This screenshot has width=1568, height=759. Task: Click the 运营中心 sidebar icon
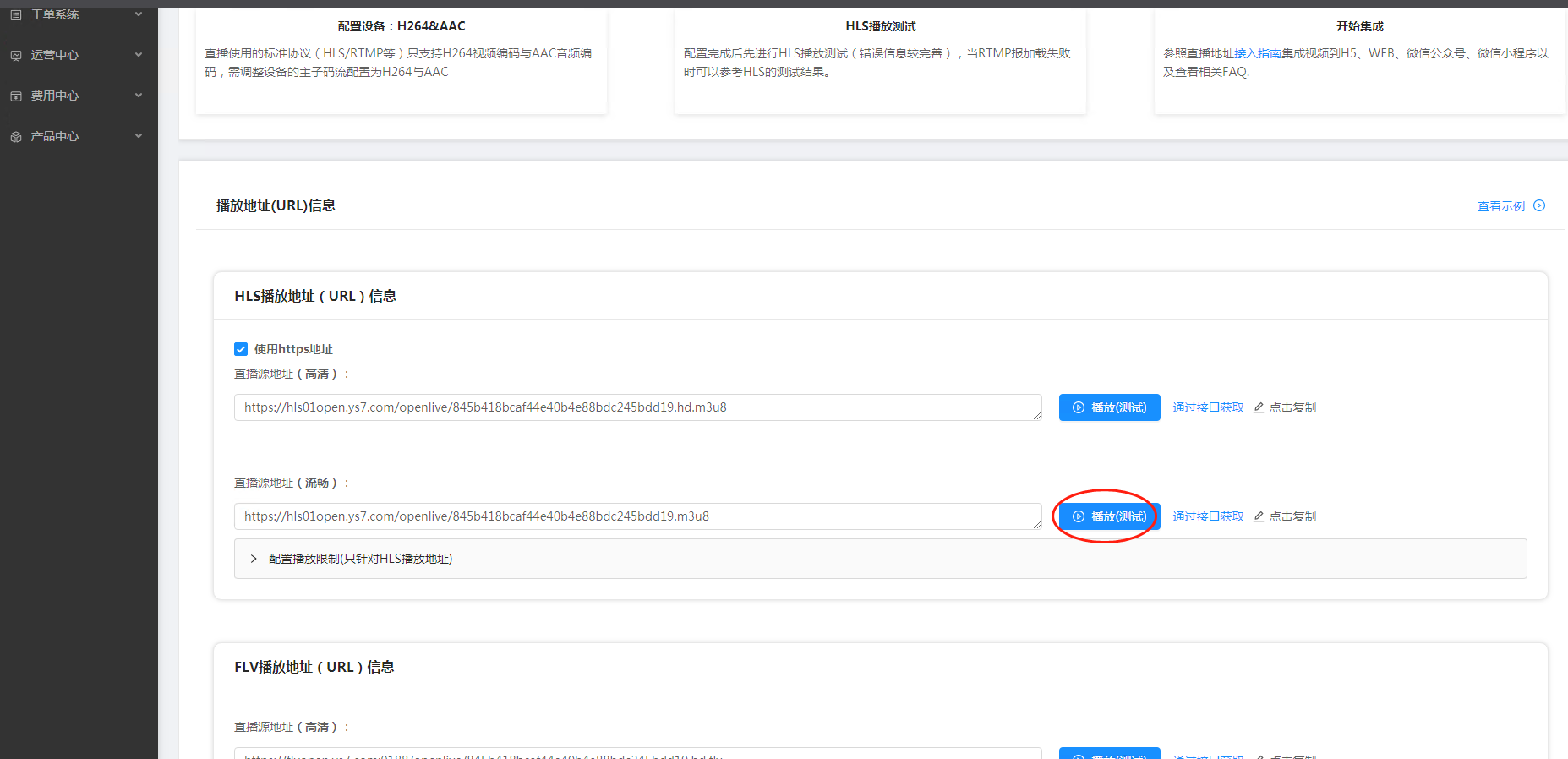point(16,55)
